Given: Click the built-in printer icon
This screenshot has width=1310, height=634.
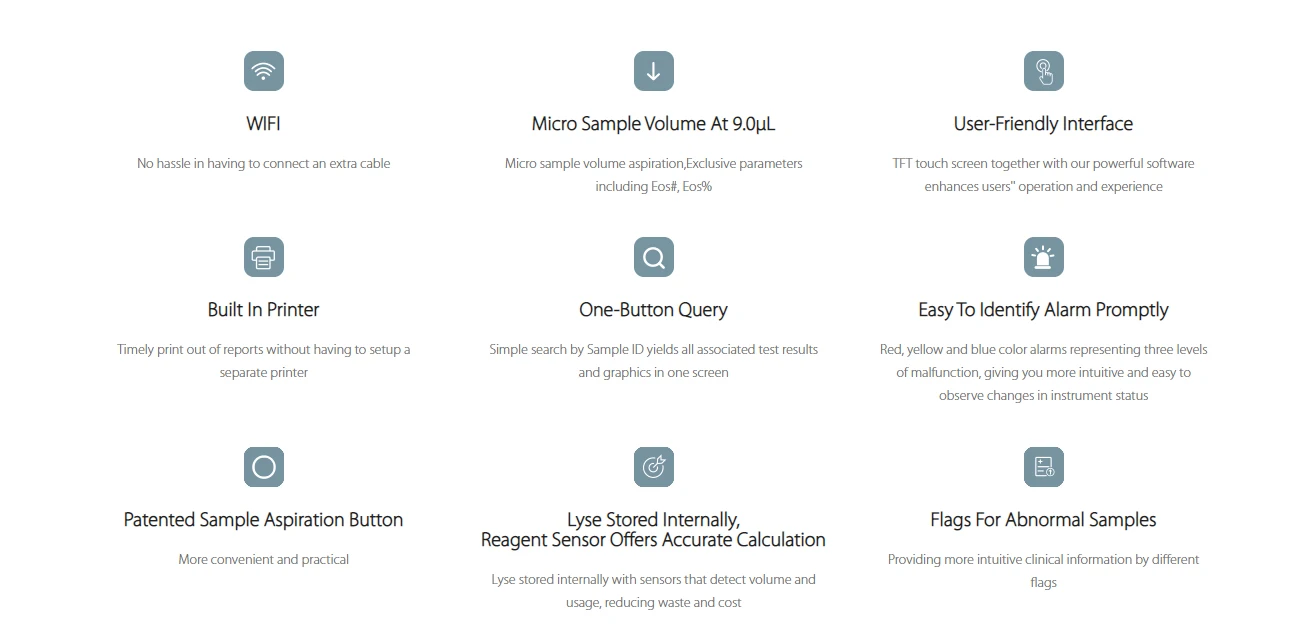Looking at the screenshot, I should click(x=264, y=257).
